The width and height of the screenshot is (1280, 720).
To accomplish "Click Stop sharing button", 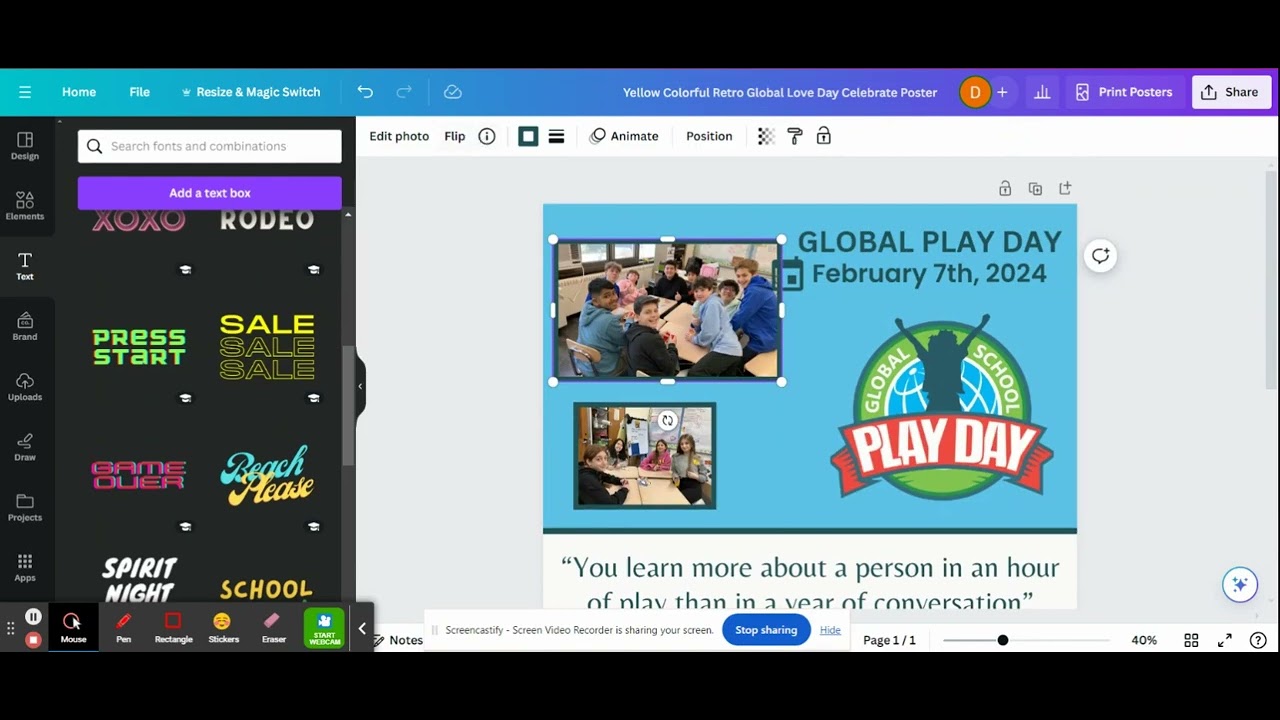I will [x=766, y=630].
